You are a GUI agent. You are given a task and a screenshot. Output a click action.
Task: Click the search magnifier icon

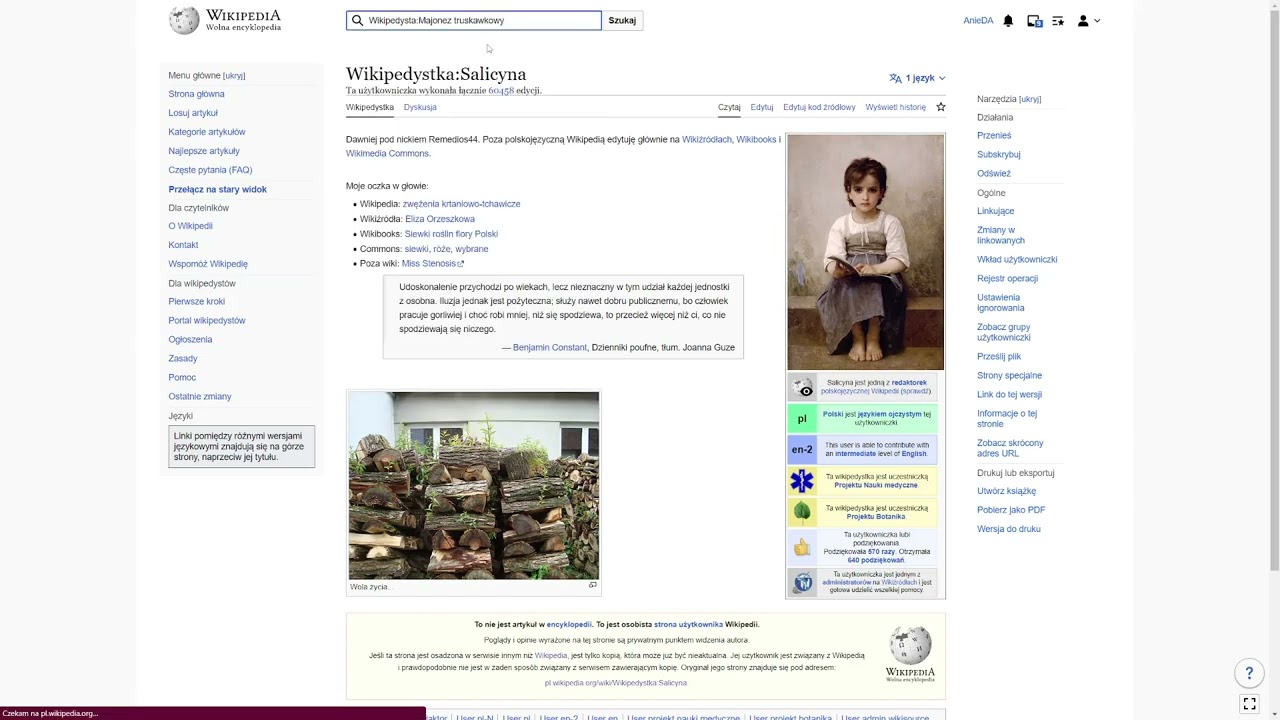[357, 20]
